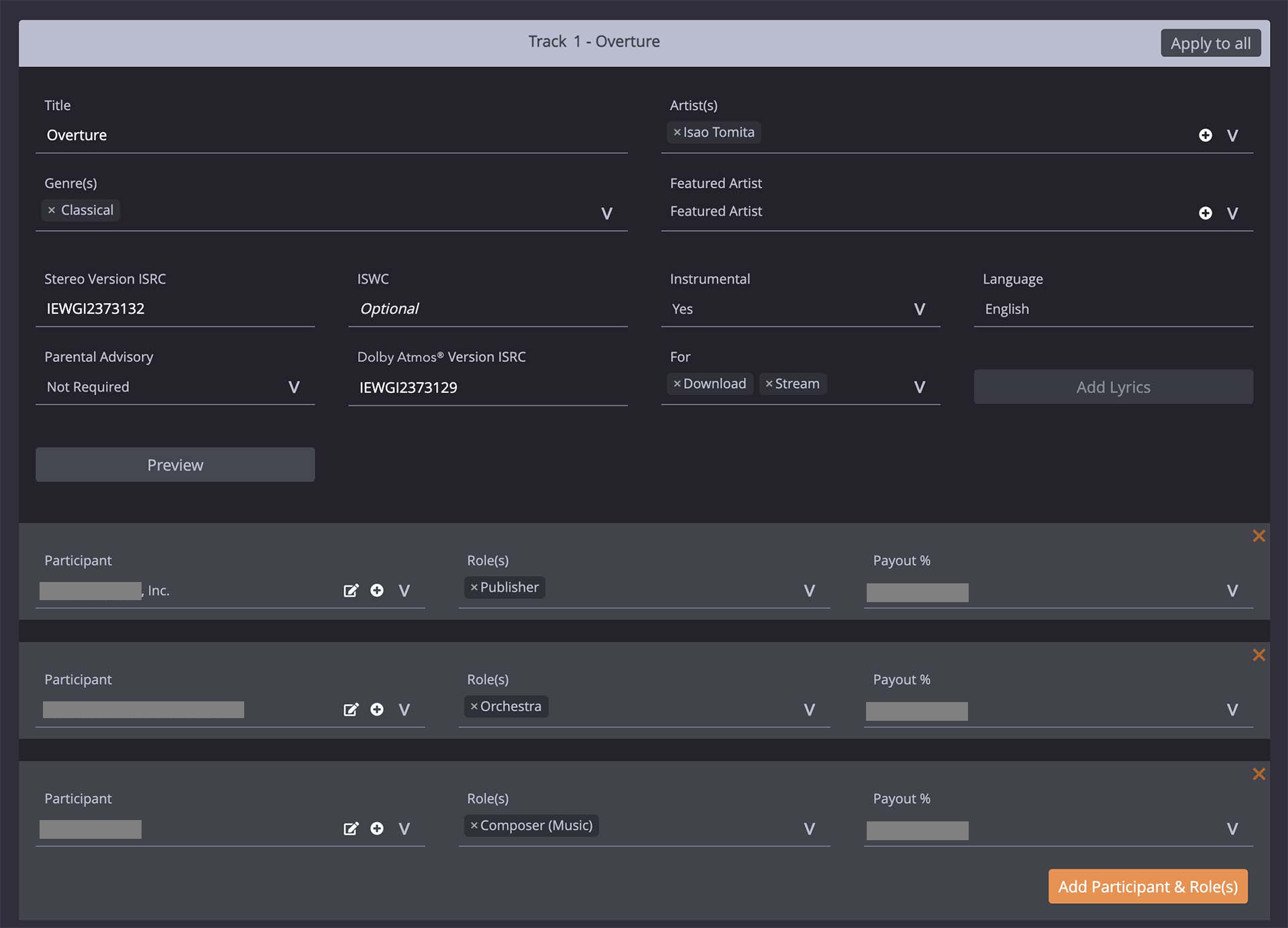Click the add Featured Artist plus icon
The image size is (1288, 928).
pyautogui.click(x=1205, y=213)
